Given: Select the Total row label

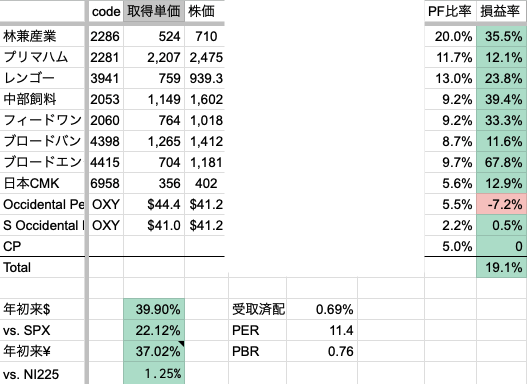Looking at the screenshot, I should pos(42,267).
